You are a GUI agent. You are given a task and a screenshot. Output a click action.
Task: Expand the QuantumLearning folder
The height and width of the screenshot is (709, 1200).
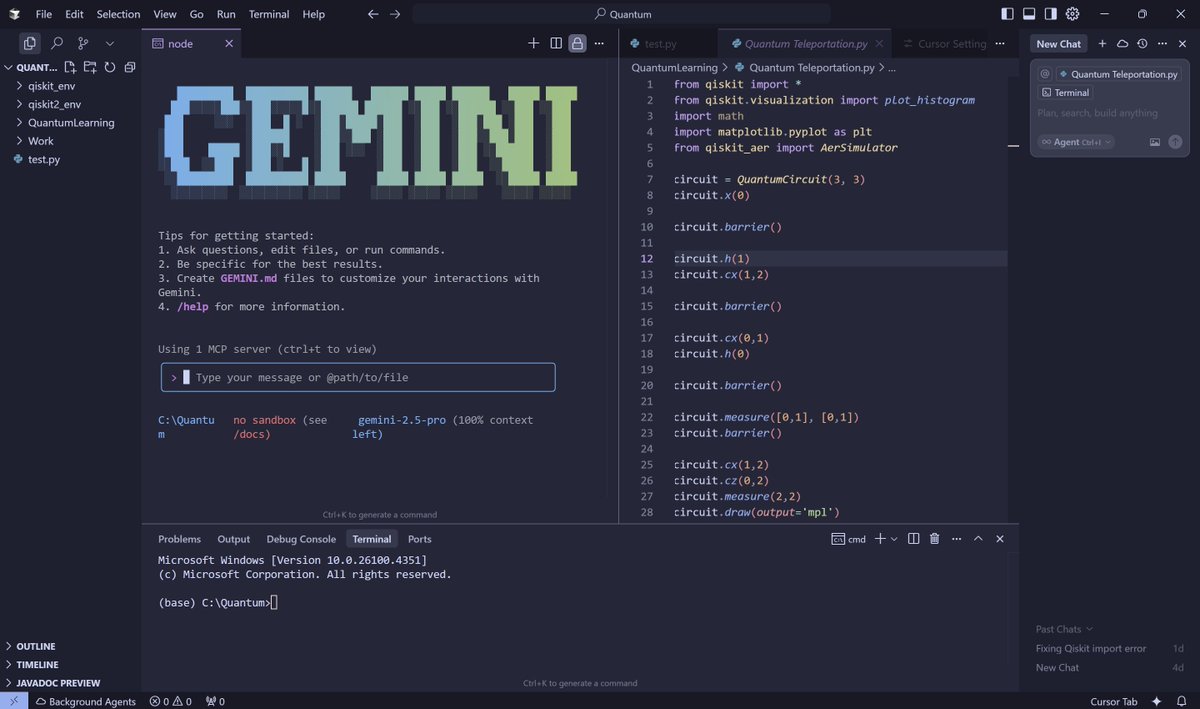coord(70,122)
